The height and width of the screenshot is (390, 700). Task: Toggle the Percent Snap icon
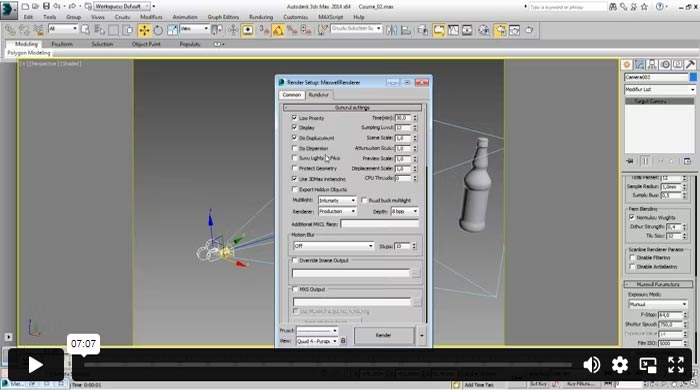click(x=292, y=30)
